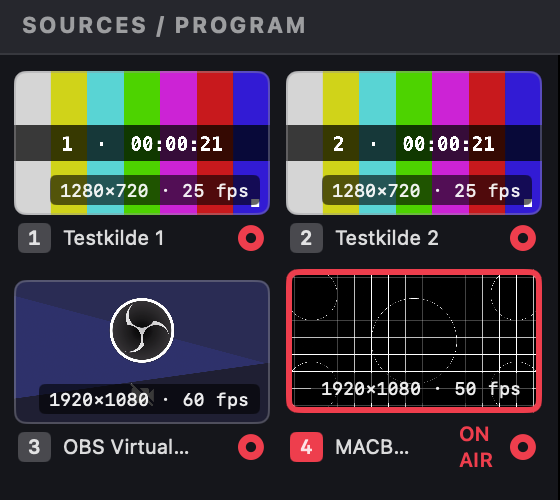Screen dimensions: 560x500
Task: Click the Testkilde 2 source name
Action: click(387, 238)
